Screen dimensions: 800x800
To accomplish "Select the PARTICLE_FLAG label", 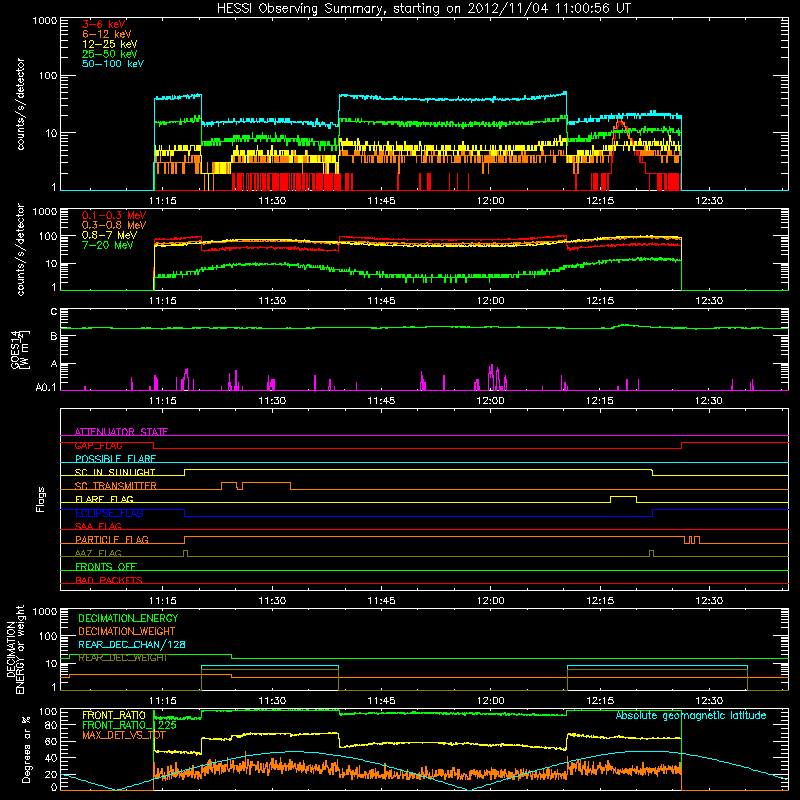I will 112,540.
